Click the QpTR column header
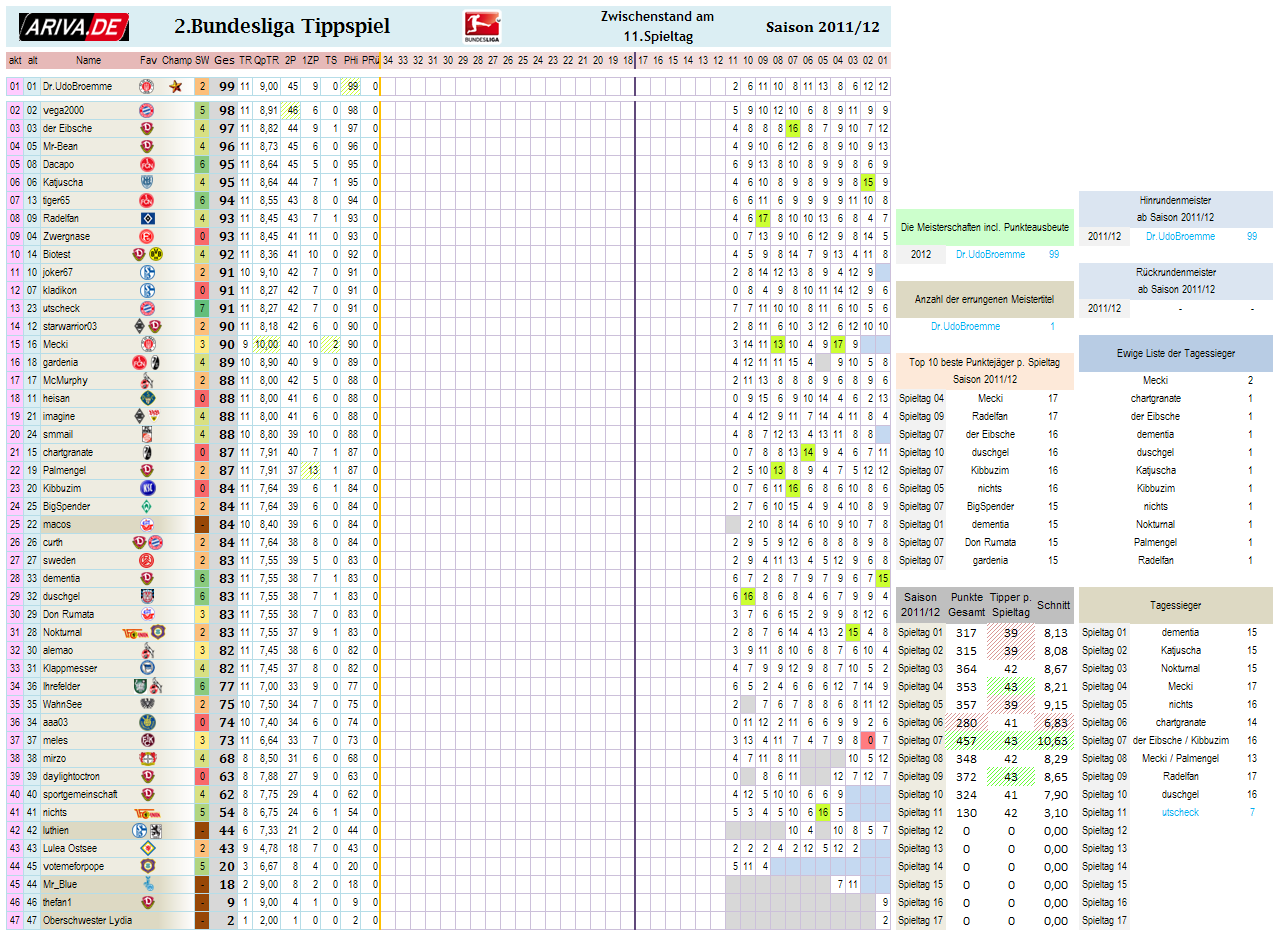The width and height of the screenshot is (1273, 930). [267, 61]
